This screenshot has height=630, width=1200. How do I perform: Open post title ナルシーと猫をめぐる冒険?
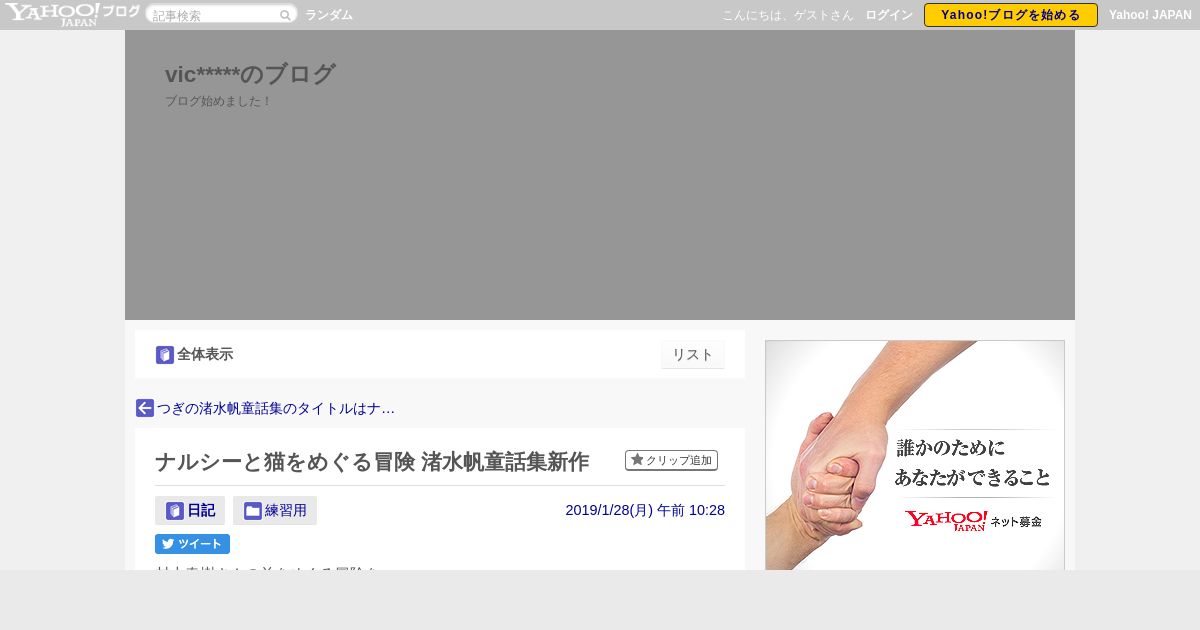372,462
